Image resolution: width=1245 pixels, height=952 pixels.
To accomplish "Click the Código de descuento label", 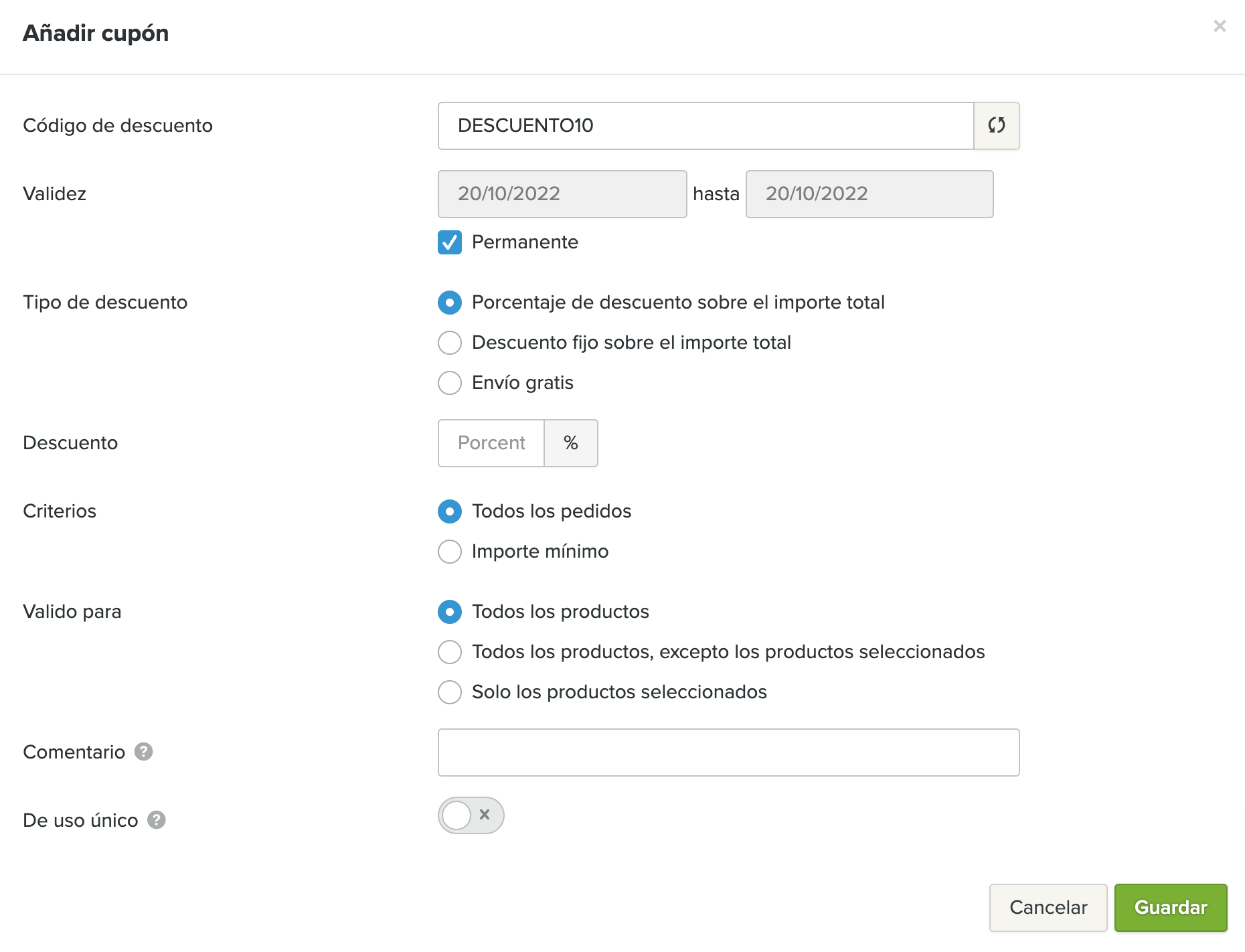I will [x=118, y=126].
